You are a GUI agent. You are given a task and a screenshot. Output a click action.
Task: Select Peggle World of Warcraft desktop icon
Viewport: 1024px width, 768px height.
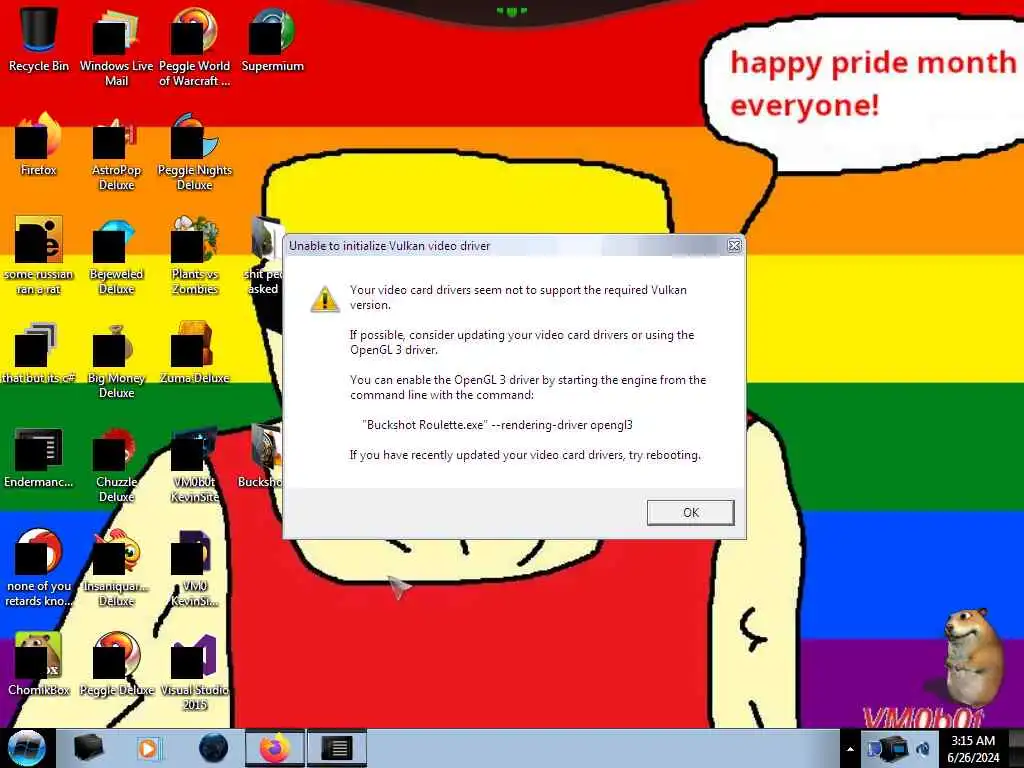point(195,47)
